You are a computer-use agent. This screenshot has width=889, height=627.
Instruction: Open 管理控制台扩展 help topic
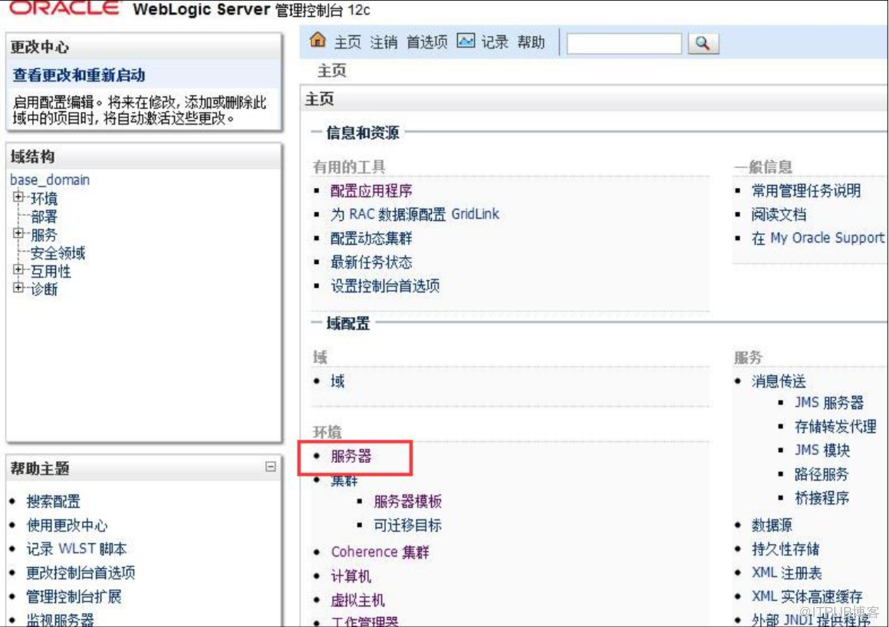74,596
